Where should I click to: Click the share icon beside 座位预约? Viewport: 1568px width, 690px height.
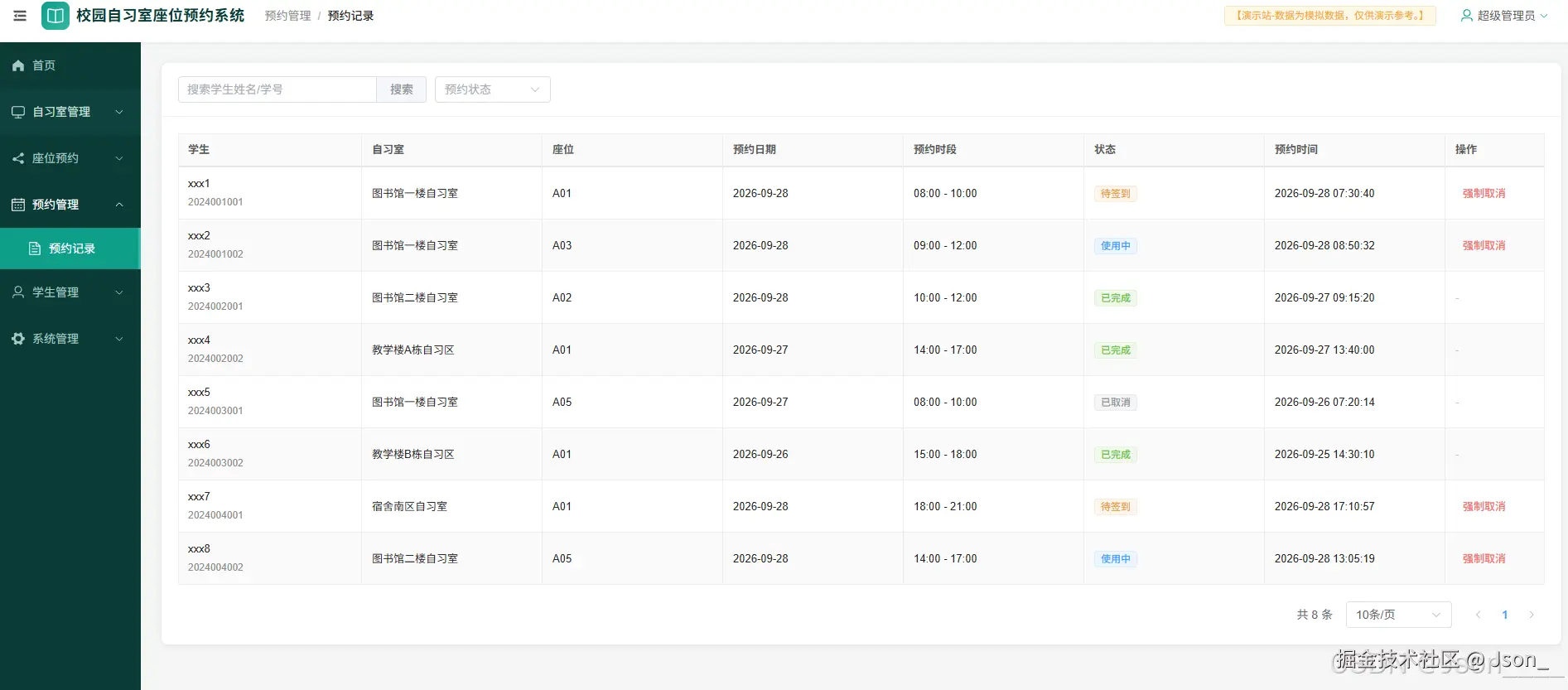pos(18,158)
